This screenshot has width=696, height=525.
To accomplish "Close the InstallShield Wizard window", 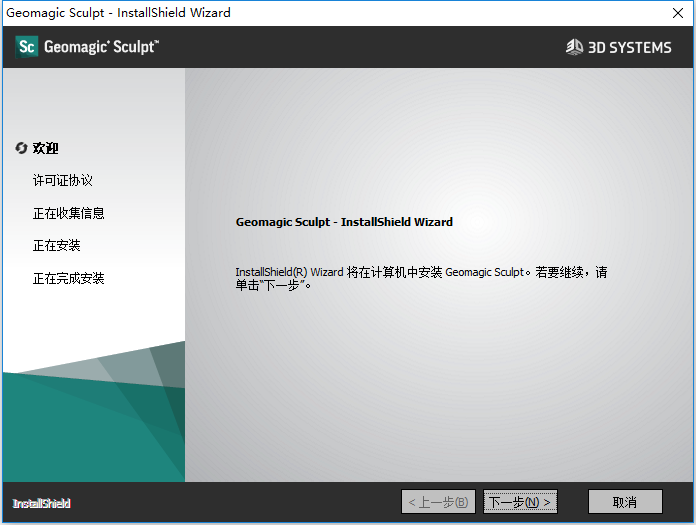I will click(x=678, y=13).
